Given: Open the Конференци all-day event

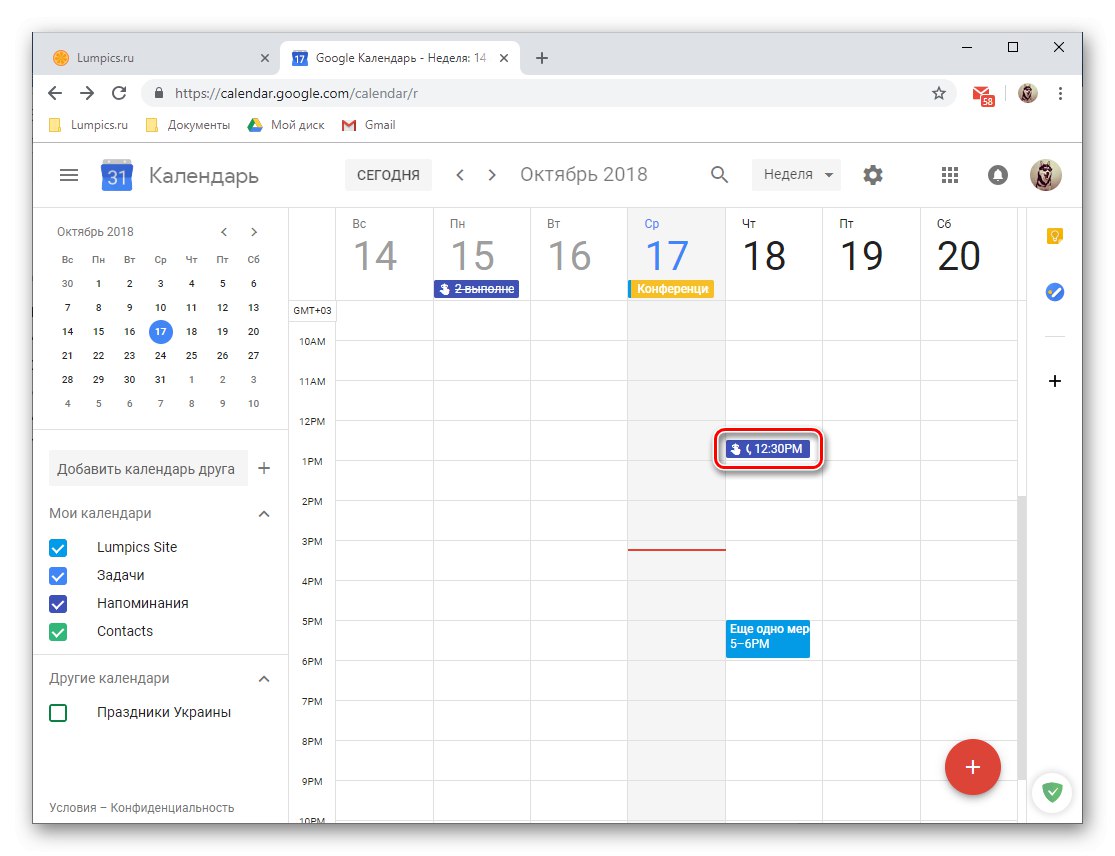Looking at the screenshot, I should pos(671,289).
